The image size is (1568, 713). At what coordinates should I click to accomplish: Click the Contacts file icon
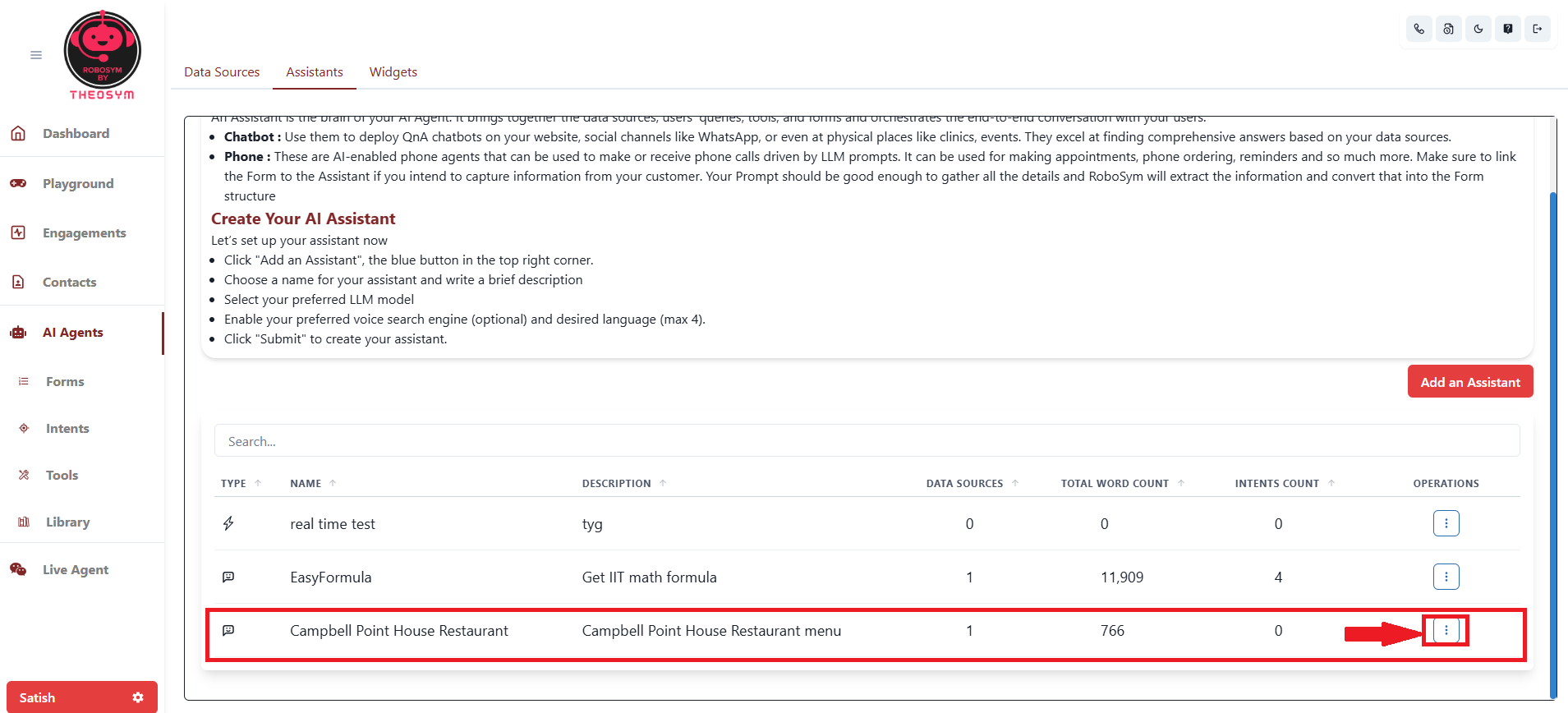[x=18, y=282]
